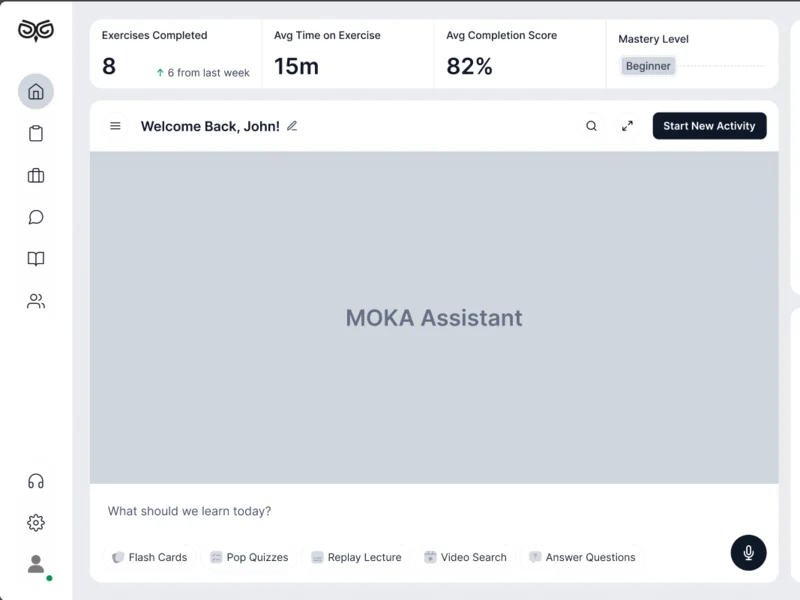Viewport: 800px width, 600px height.
Task: Click the Beginner mastery level badge
Action: pyautogui.click(x=648, y=66)
